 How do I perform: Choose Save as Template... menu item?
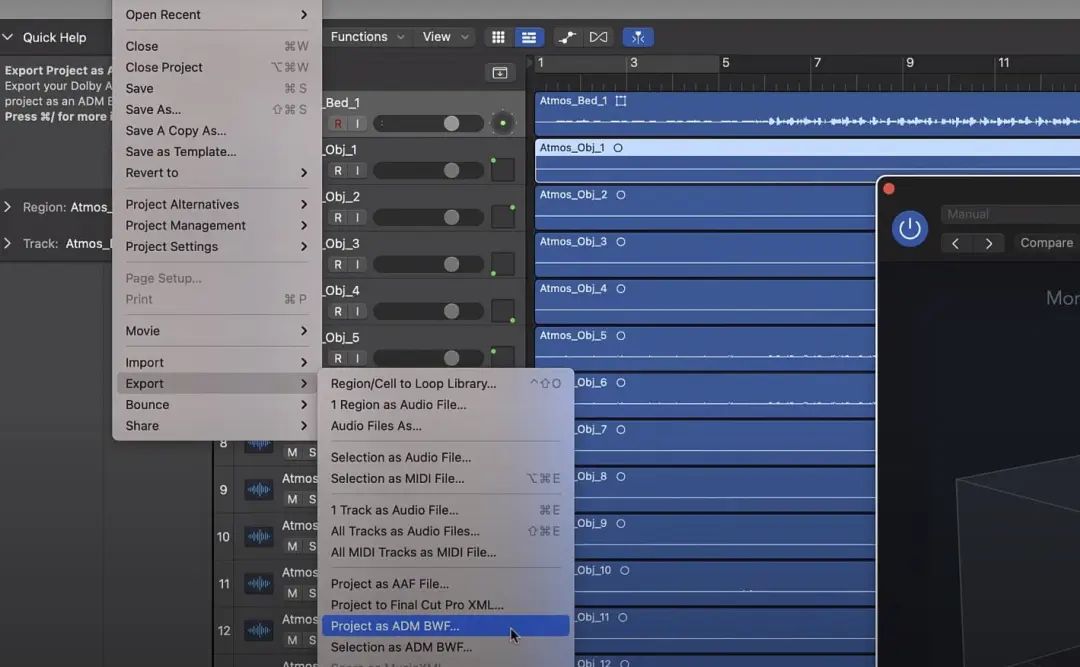[216, 152]
